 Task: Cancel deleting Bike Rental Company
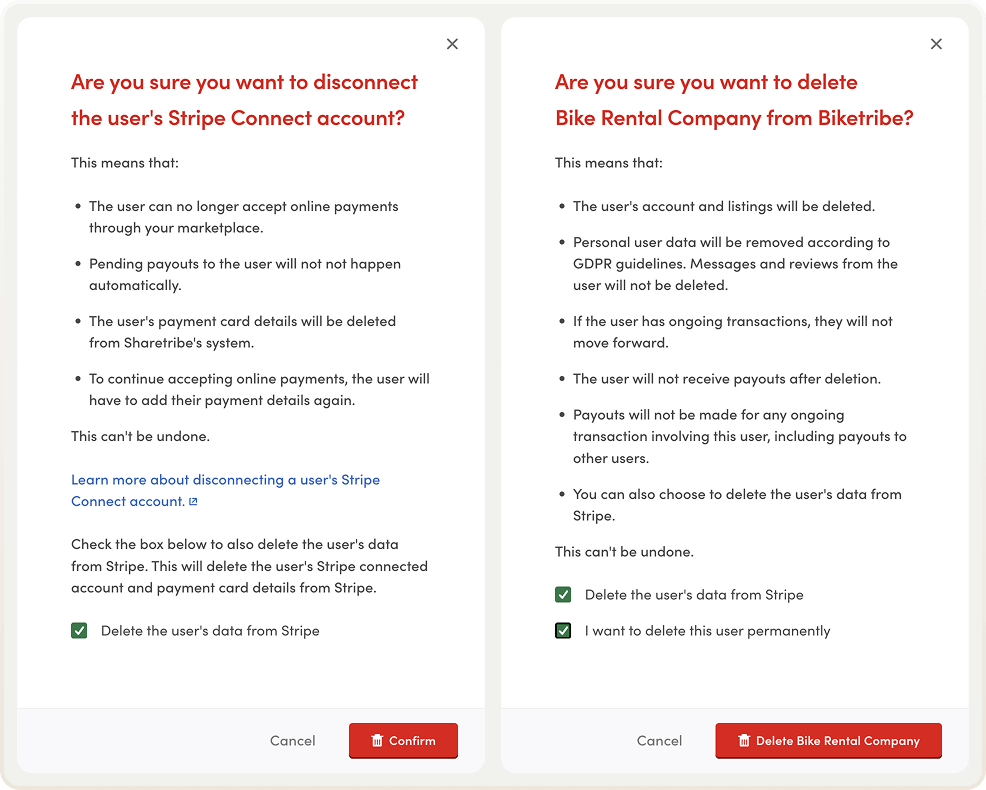point(659,741)
